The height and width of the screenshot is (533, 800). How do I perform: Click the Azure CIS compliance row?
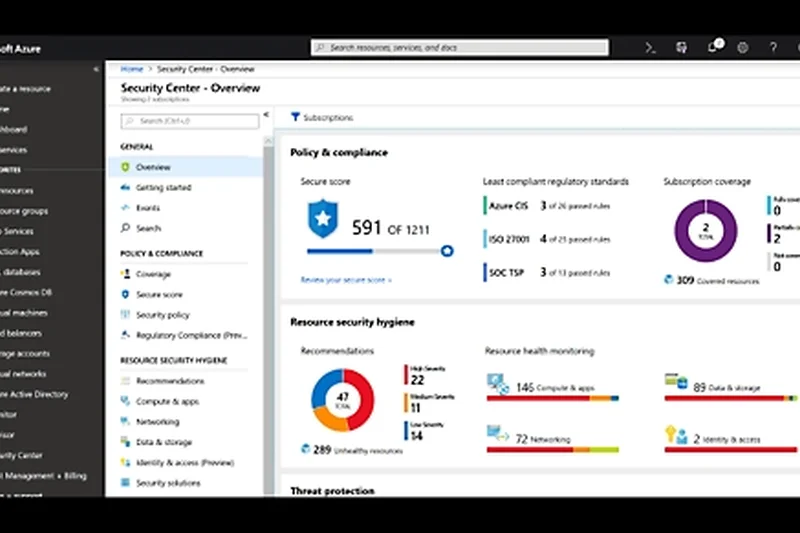(x=546, y=206)
